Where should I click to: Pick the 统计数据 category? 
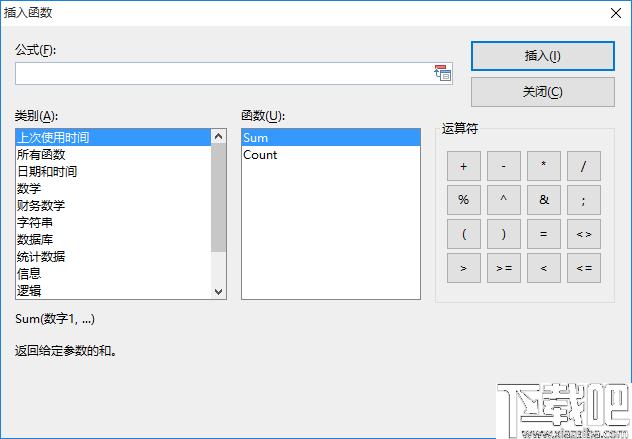pyautogui.click(x=41, y=257)
